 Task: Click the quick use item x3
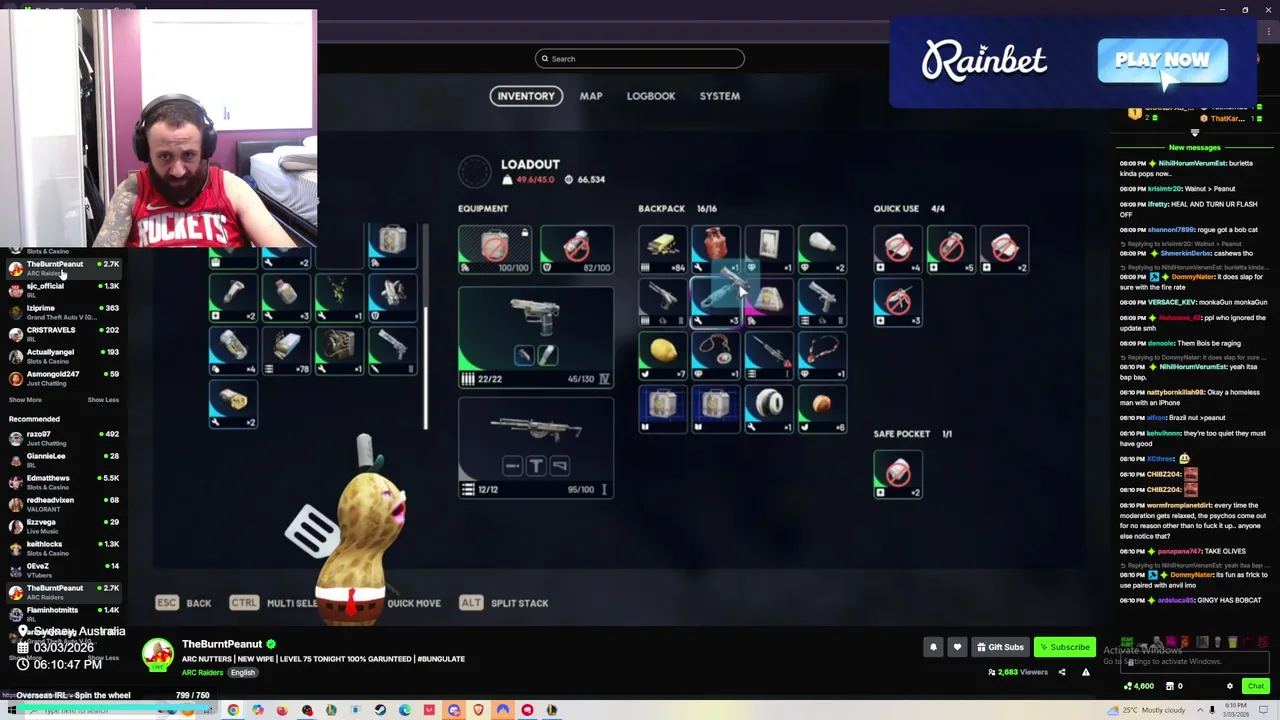(x=898, y=302)
